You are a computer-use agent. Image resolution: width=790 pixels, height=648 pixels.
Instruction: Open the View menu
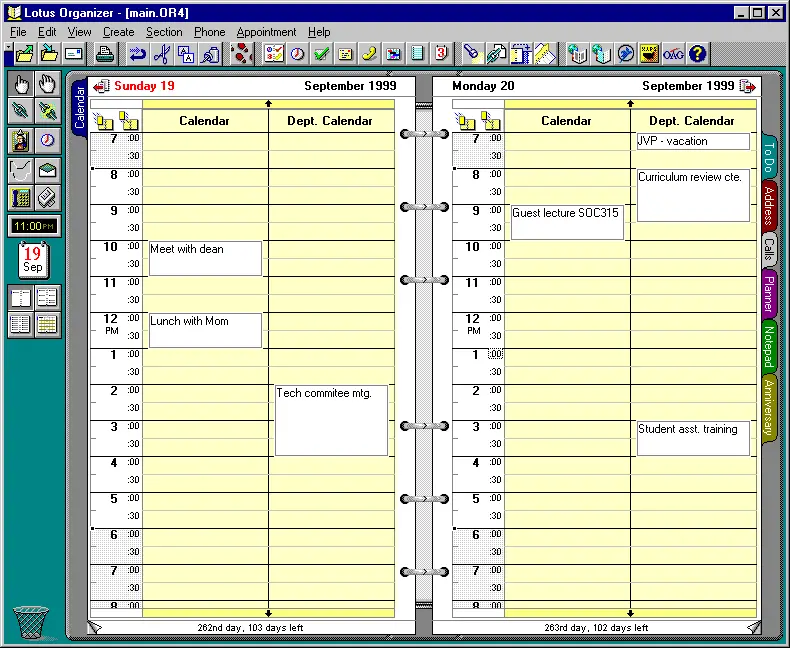[x=80, y=32]
